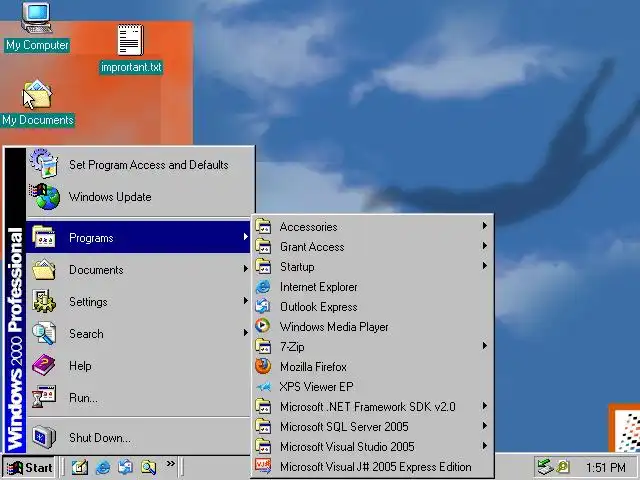
Task: Launch Internet Explorer from quick launch bar
Action: click(102, 467)
